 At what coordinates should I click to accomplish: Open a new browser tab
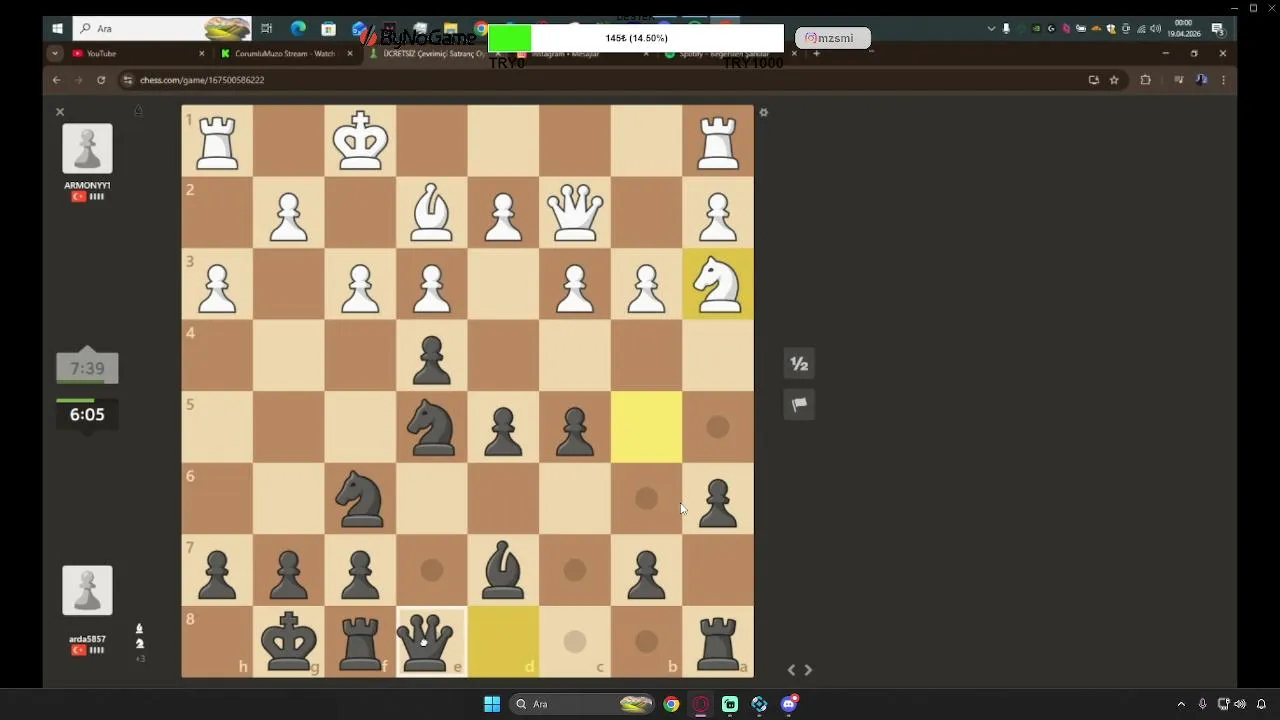click(x=816, y=53)
